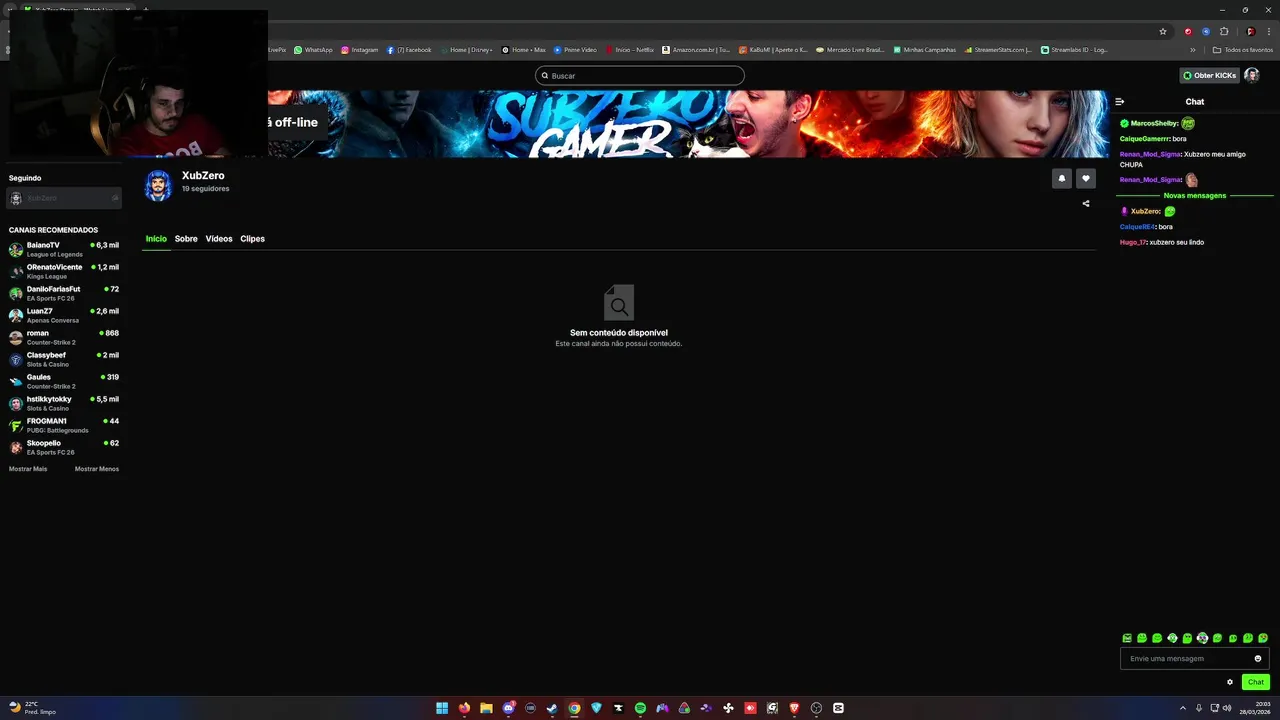1280x720 pixels.
Task: Show hidden system tray icons
Action: [x=1182, y=708]
